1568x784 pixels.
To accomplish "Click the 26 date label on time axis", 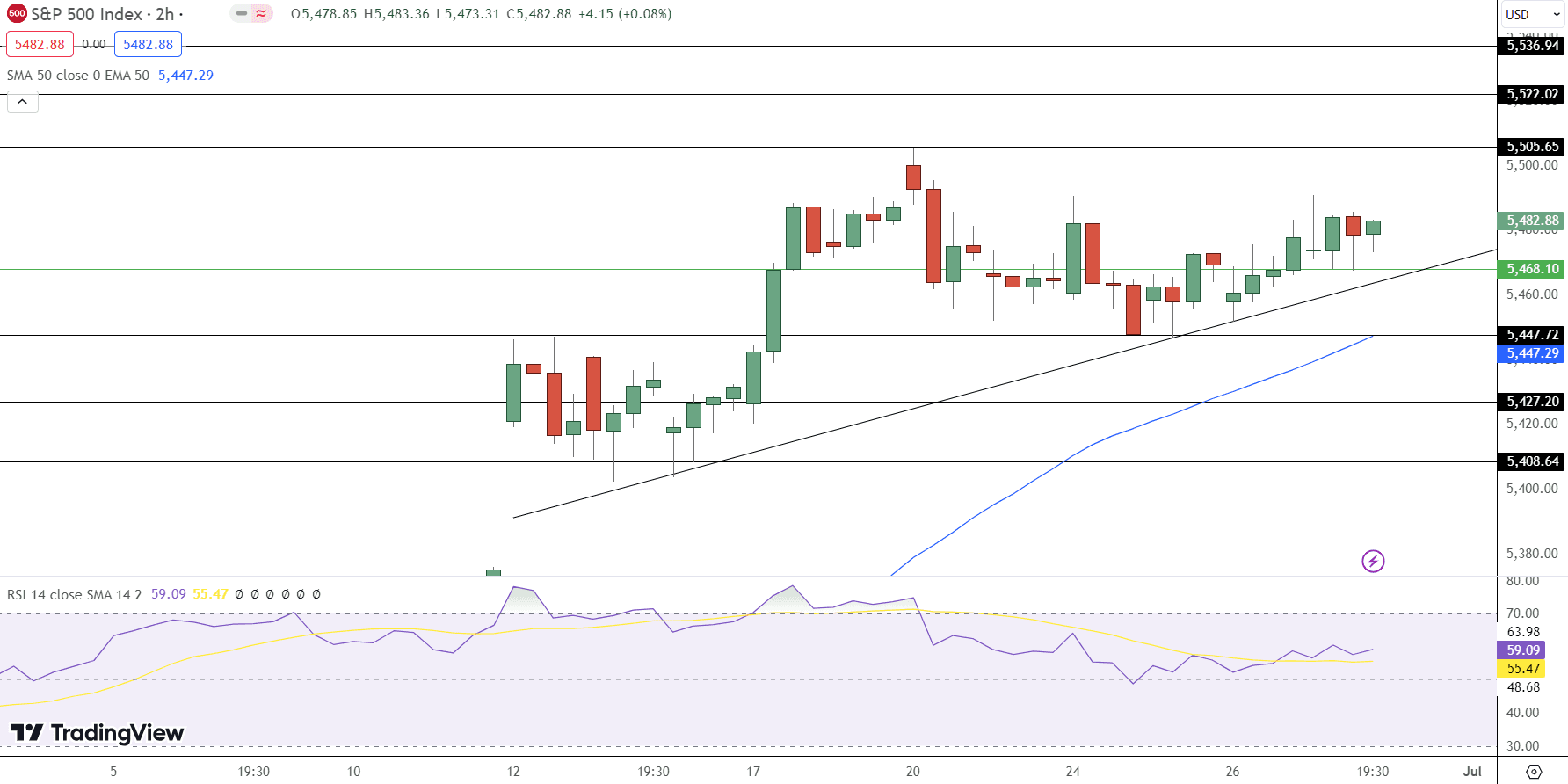I will [x=1233, y=772].
